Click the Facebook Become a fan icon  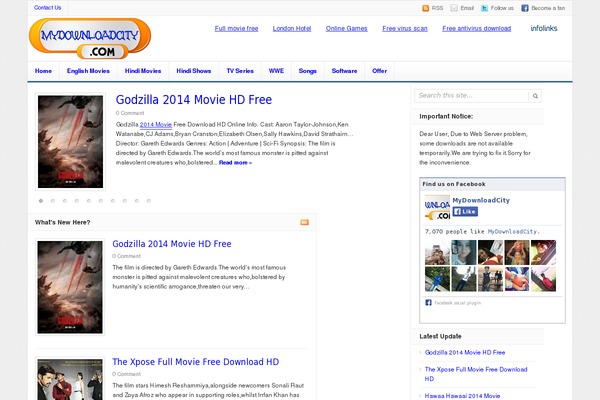click(x=525, y=8)
